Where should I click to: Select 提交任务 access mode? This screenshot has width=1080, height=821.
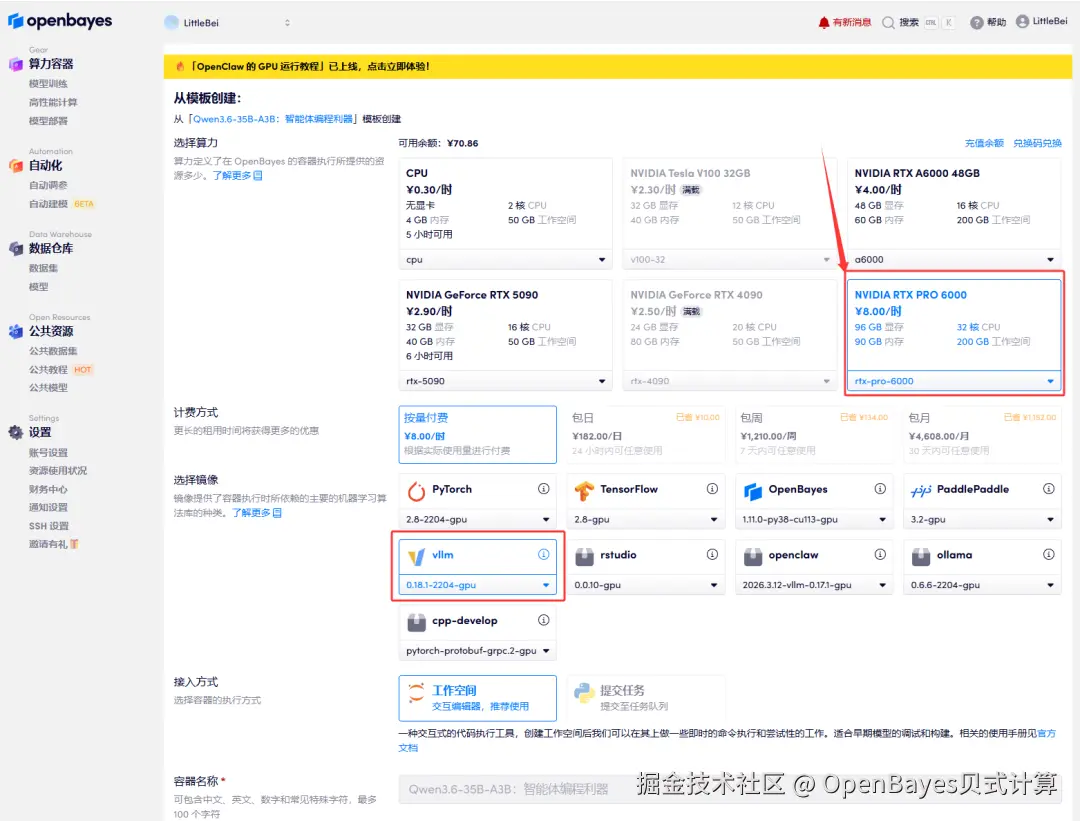tap(645, 698)
